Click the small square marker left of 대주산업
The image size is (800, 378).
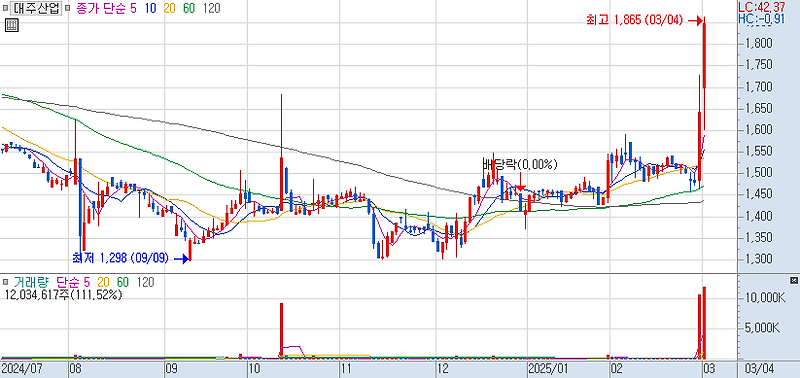tap(5, 9)
